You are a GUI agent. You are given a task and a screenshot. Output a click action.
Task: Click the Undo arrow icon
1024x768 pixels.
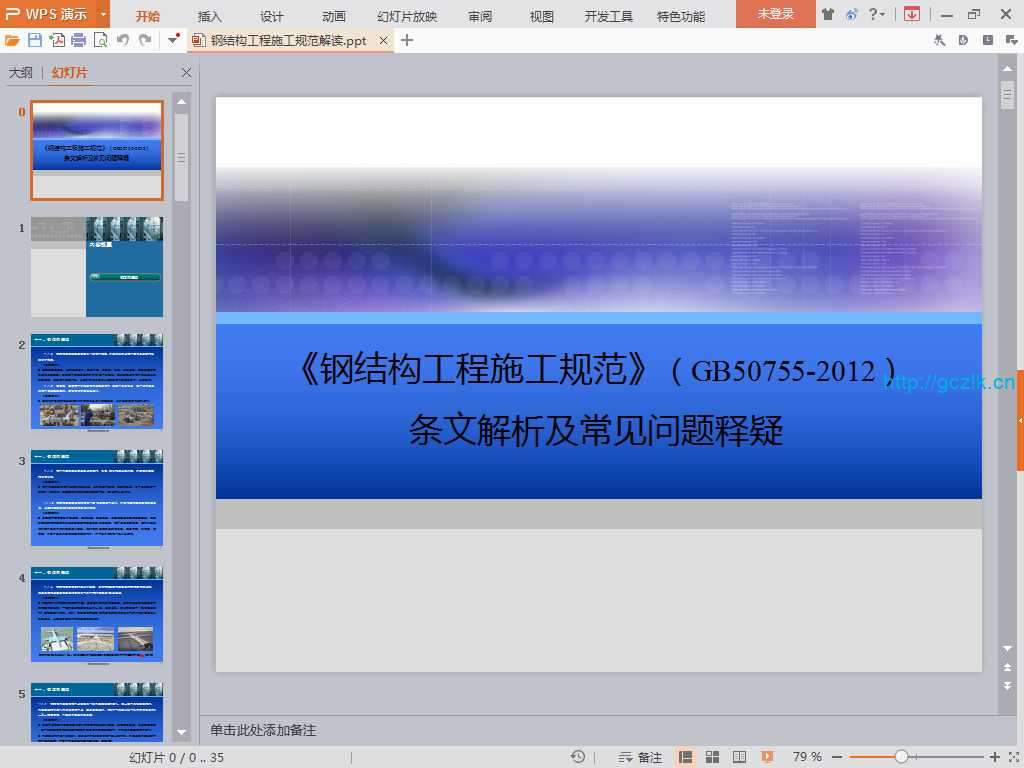(123, 40)
